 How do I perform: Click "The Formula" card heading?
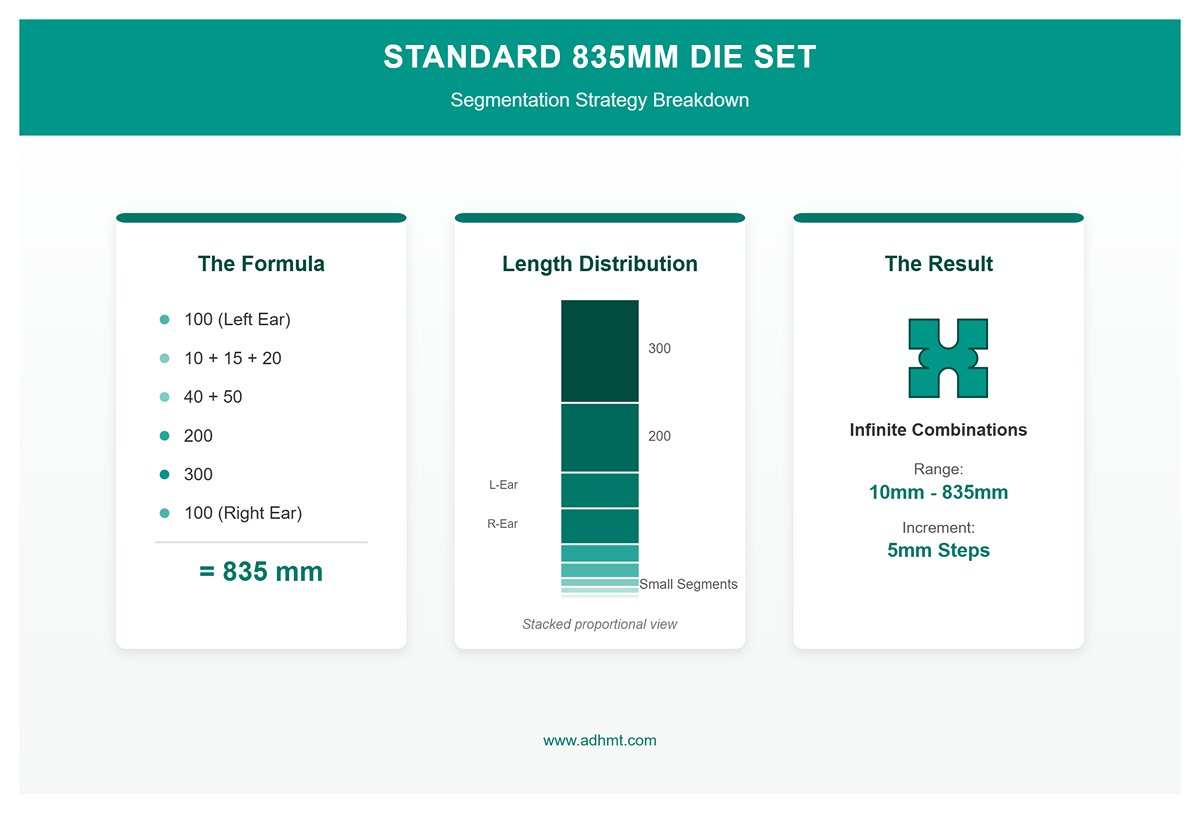[261, 264]
